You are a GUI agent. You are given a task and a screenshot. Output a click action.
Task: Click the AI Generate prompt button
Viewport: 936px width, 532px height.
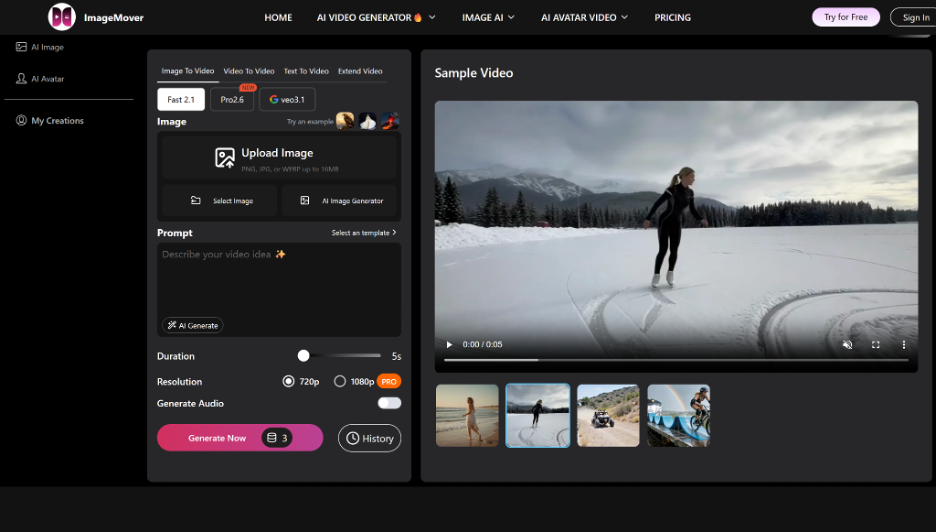tap(192, 325)
